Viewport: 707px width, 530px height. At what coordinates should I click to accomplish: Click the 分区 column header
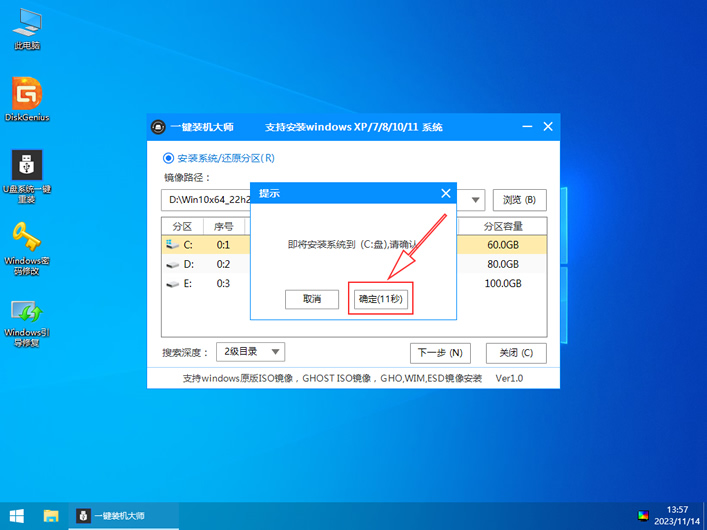(182, 226)
